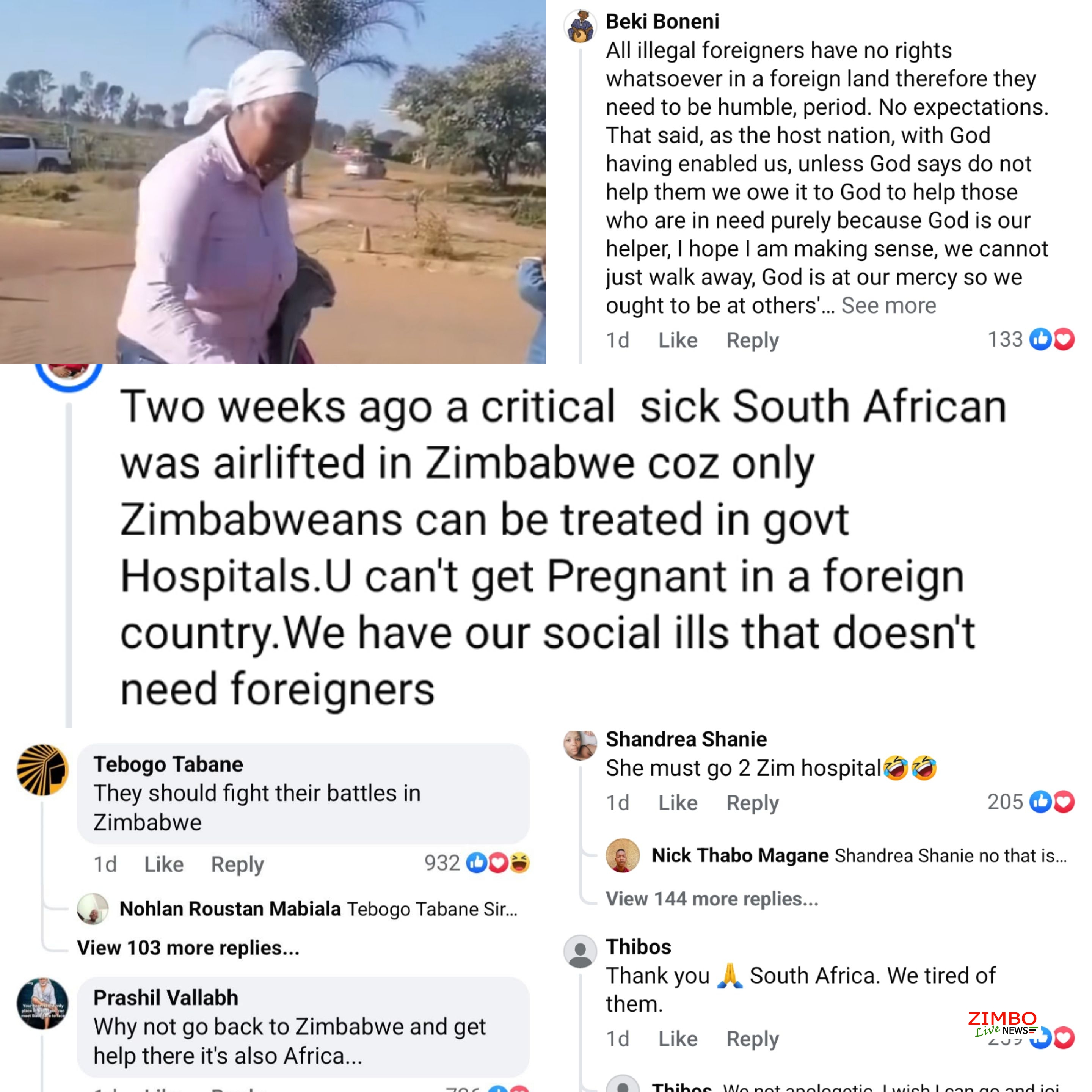1092x1092 pixels.
Task: Open the Tebogo Tabane name link
Action: point(168,764)
